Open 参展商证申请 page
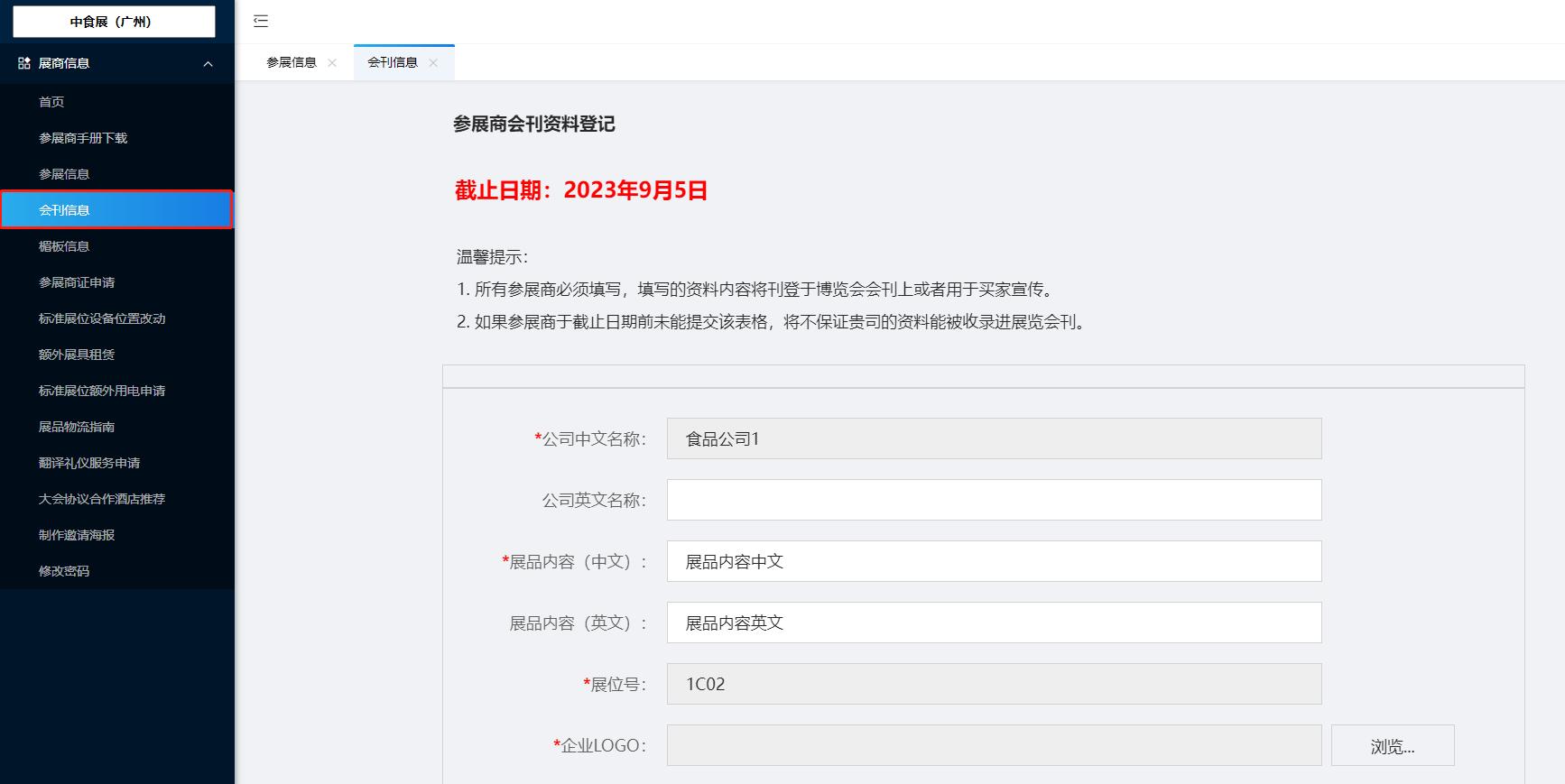 pyautogui.click(x=77, y=282)
